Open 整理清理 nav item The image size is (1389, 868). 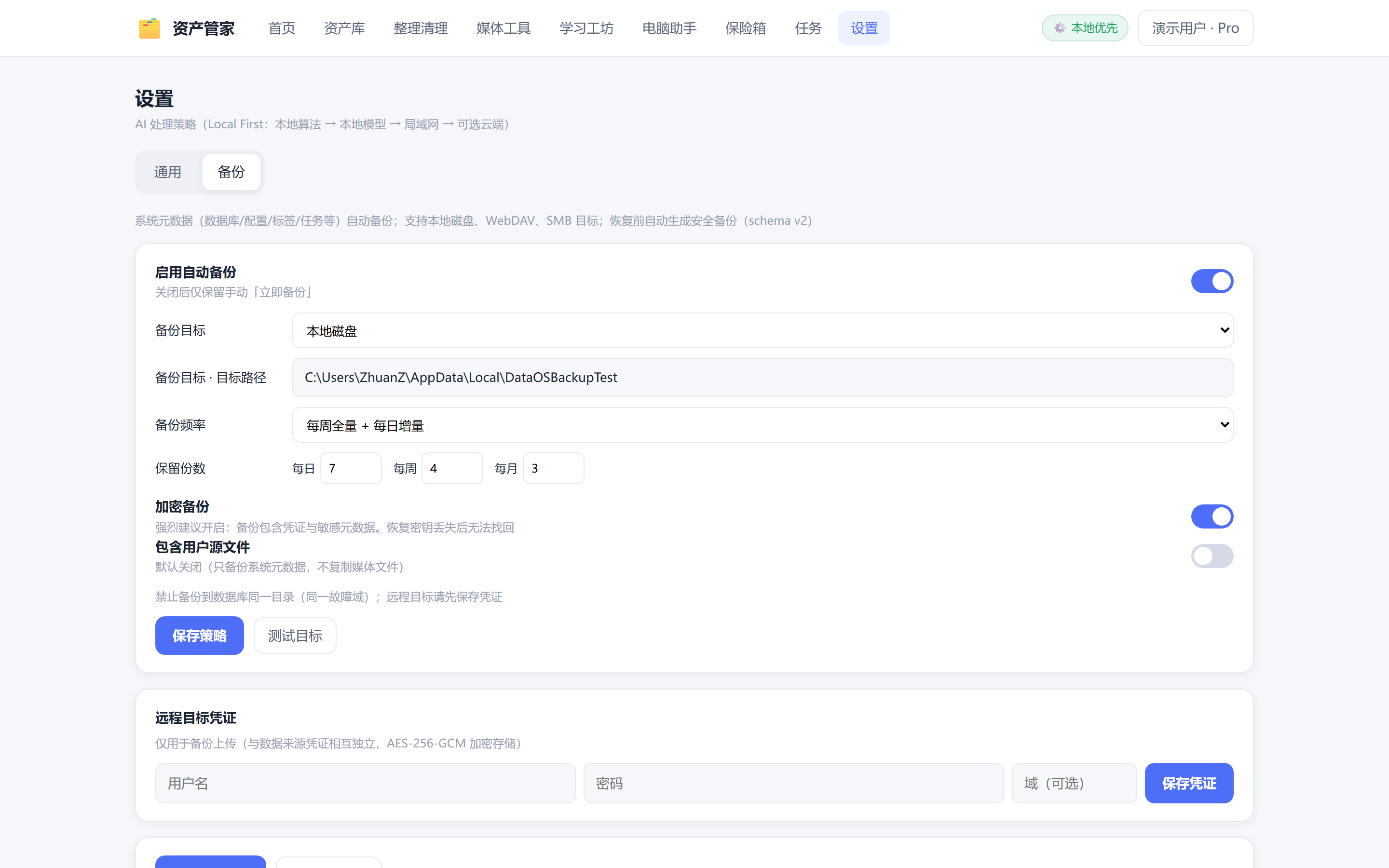click(421, 28)
